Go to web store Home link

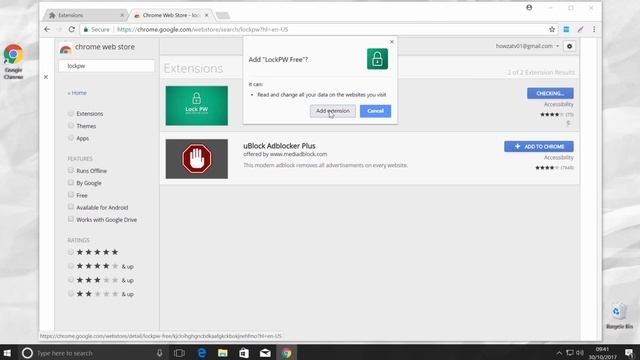(77, 93)
